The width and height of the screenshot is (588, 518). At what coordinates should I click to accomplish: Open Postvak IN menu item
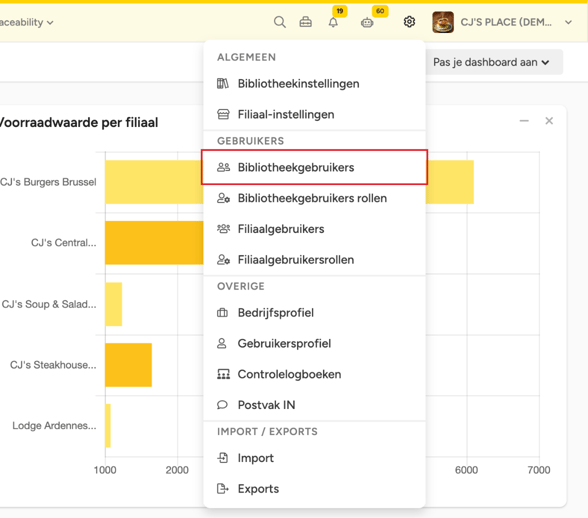(x=314, y=405)
